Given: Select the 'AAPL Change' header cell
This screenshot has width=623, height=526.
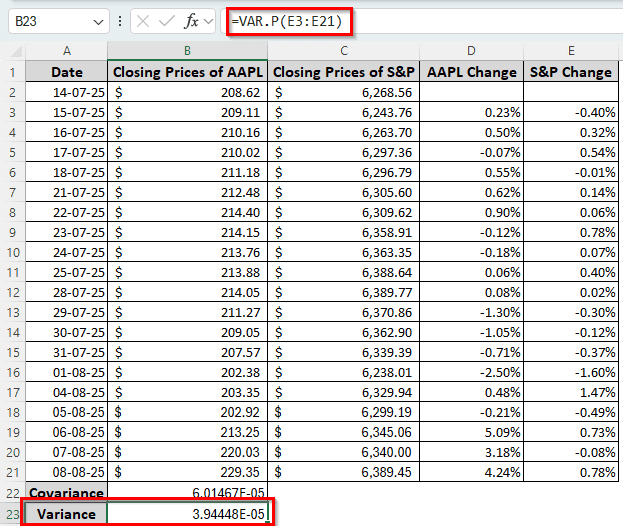Looking at the screenshot, I should 471,72.
